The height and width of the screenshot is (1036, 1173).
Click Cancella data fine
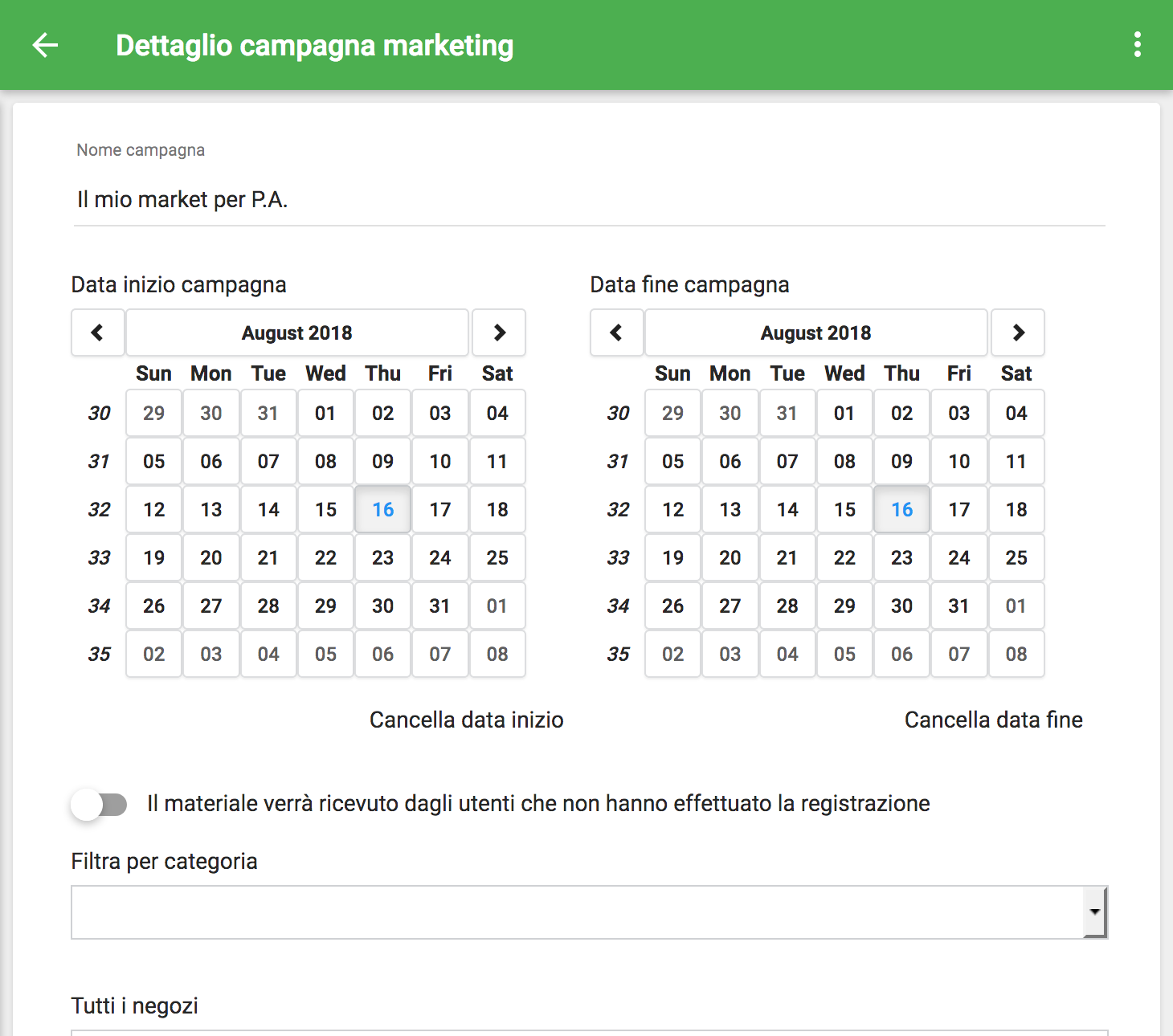(993, 720)
